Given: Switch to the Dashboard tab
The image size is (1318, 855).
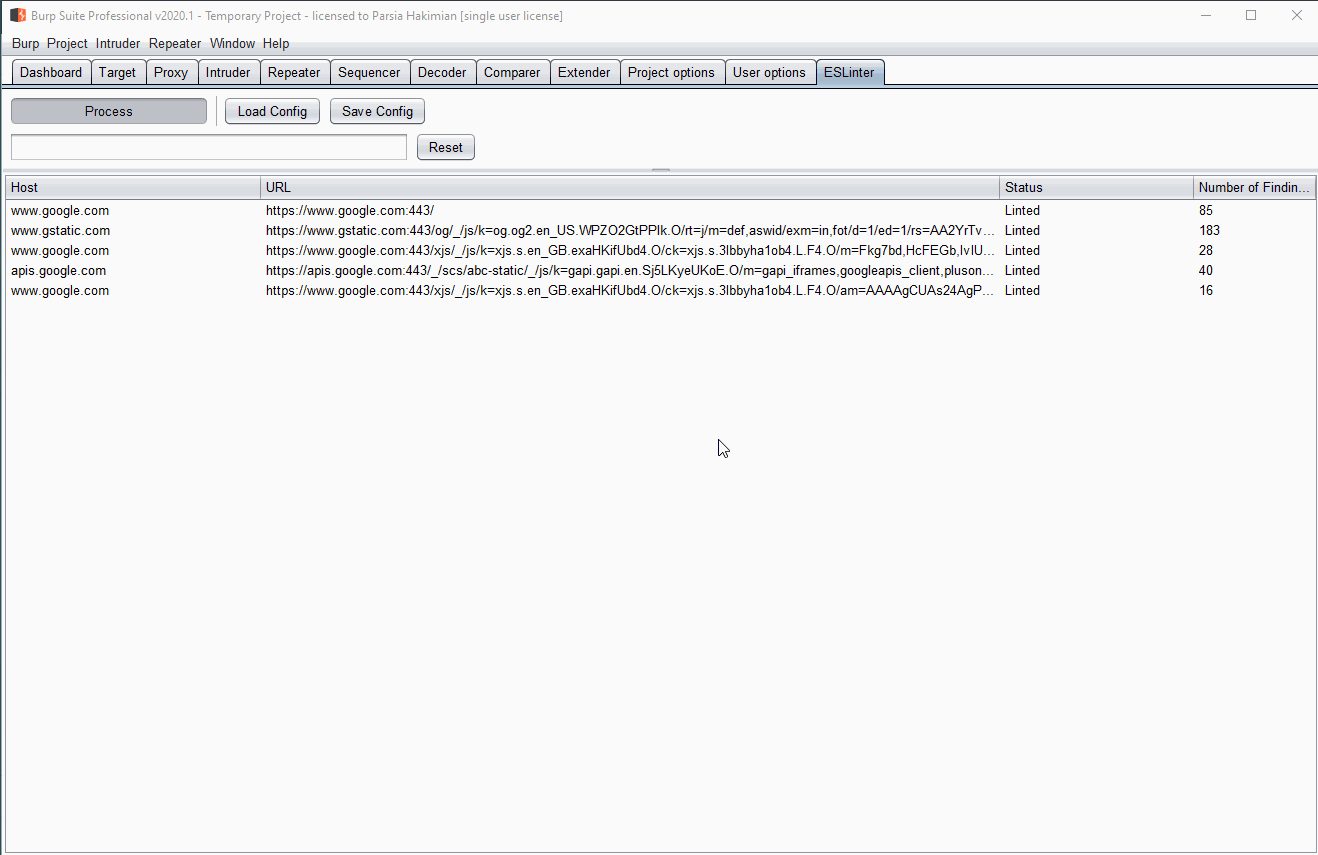Looking at the screenshot, I should tap(51, 72).
